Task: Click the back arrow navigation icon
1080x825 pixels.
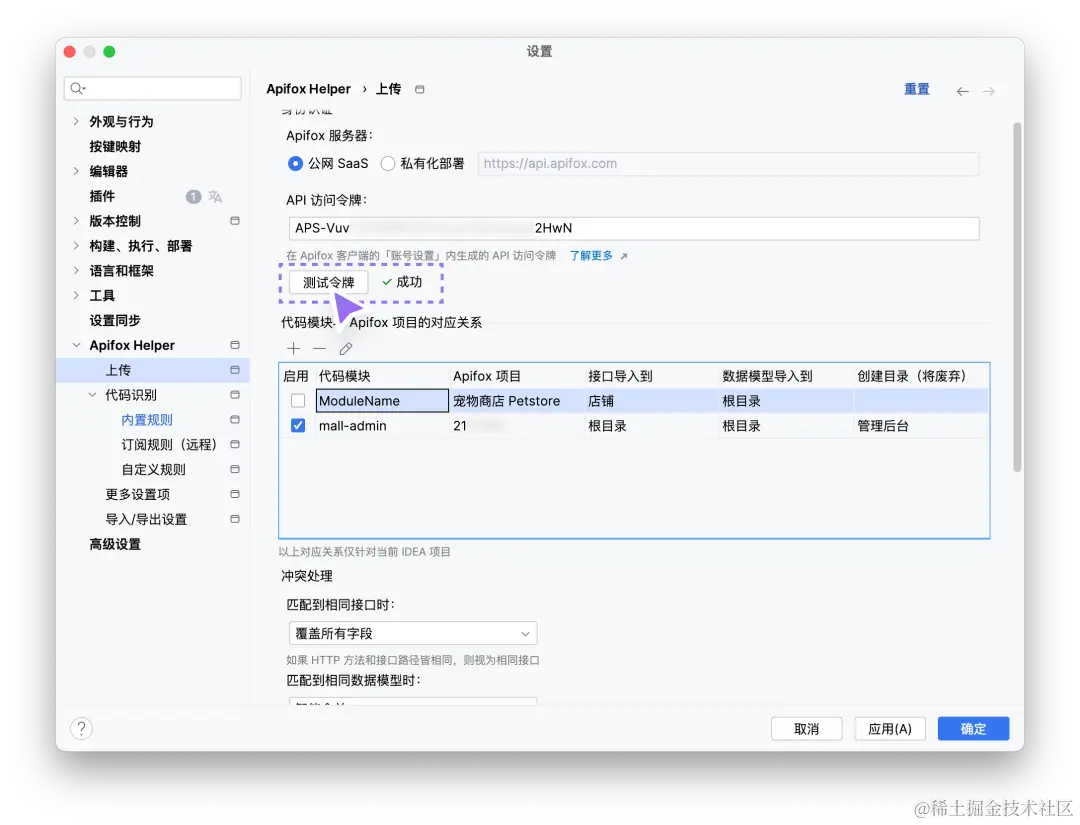Action: pyautogui.click(x=962, y=91)
